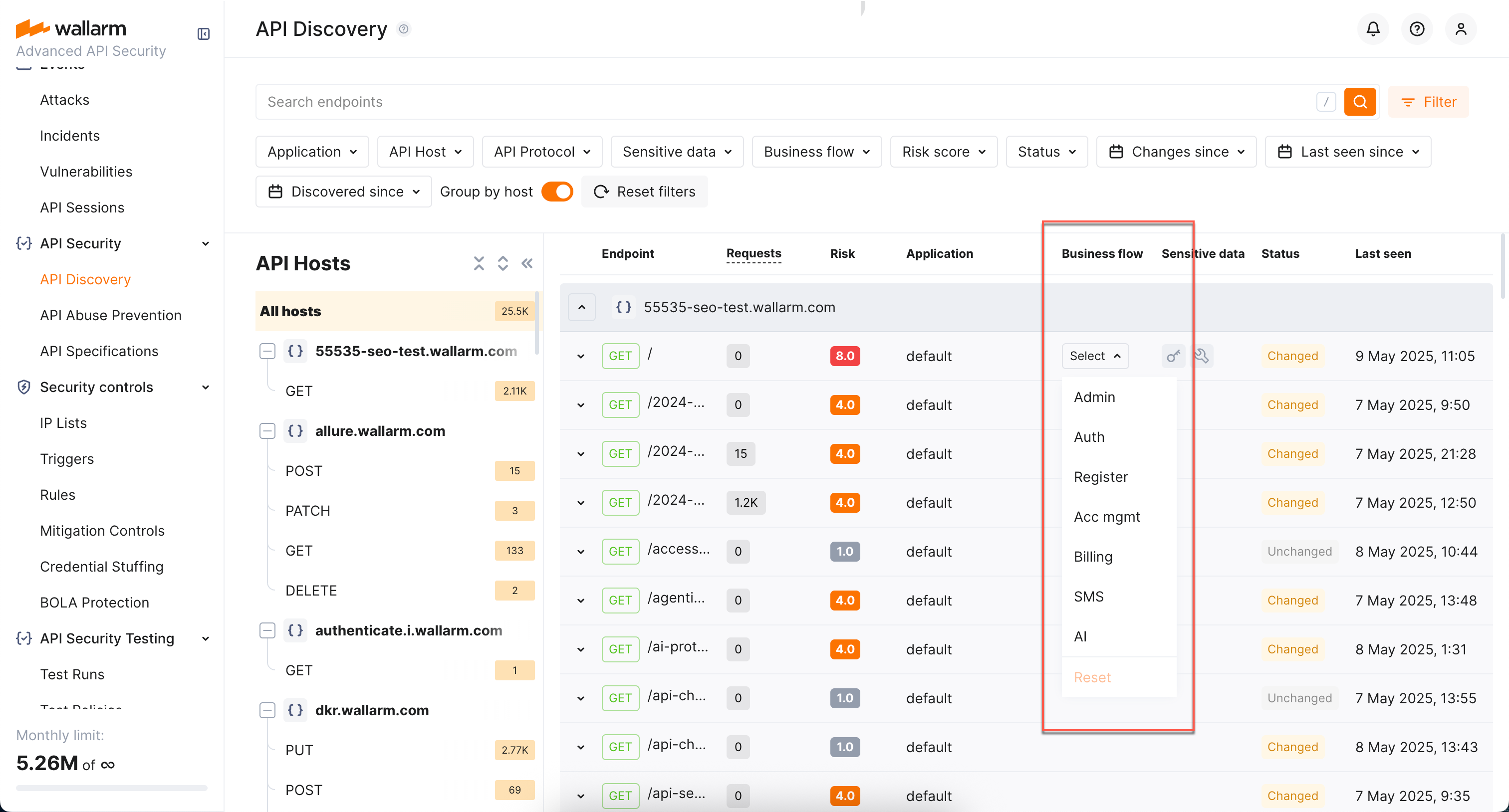1509x812 pixels.
Task: Open the Risk score filter dropdown
Action: pos(943,151)
